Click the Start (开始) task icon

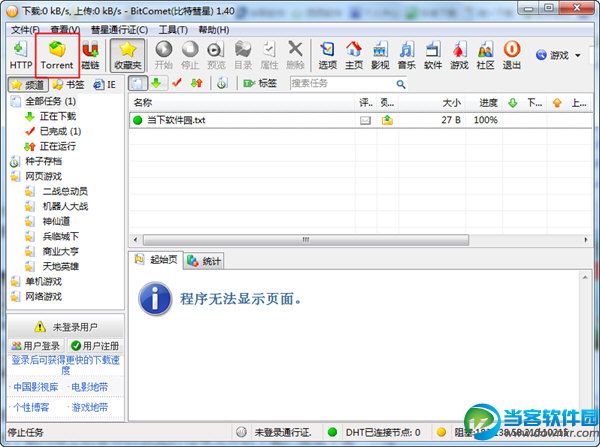[x=164, y=55]
